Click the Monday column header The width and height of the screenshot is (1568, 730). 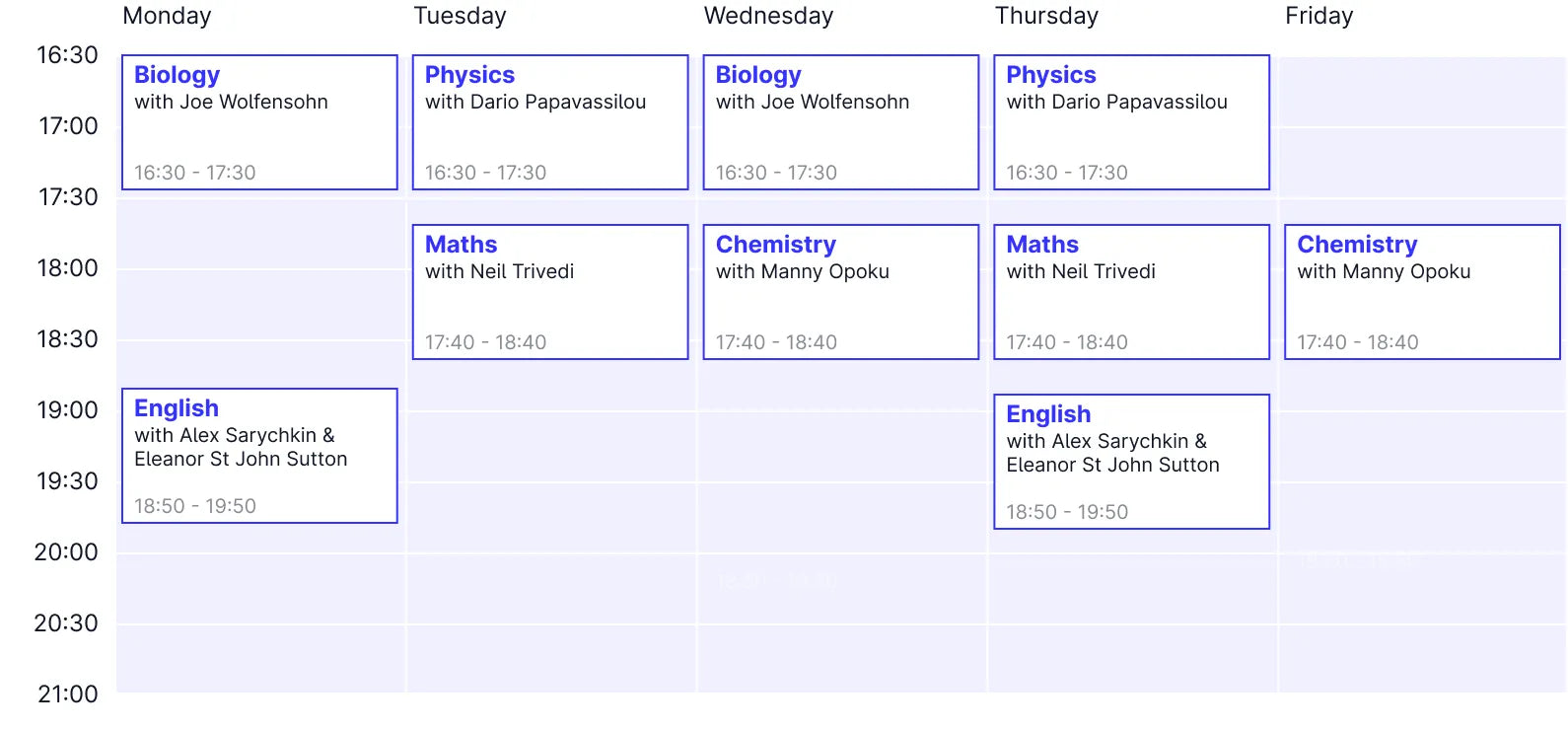pos(166,16)
